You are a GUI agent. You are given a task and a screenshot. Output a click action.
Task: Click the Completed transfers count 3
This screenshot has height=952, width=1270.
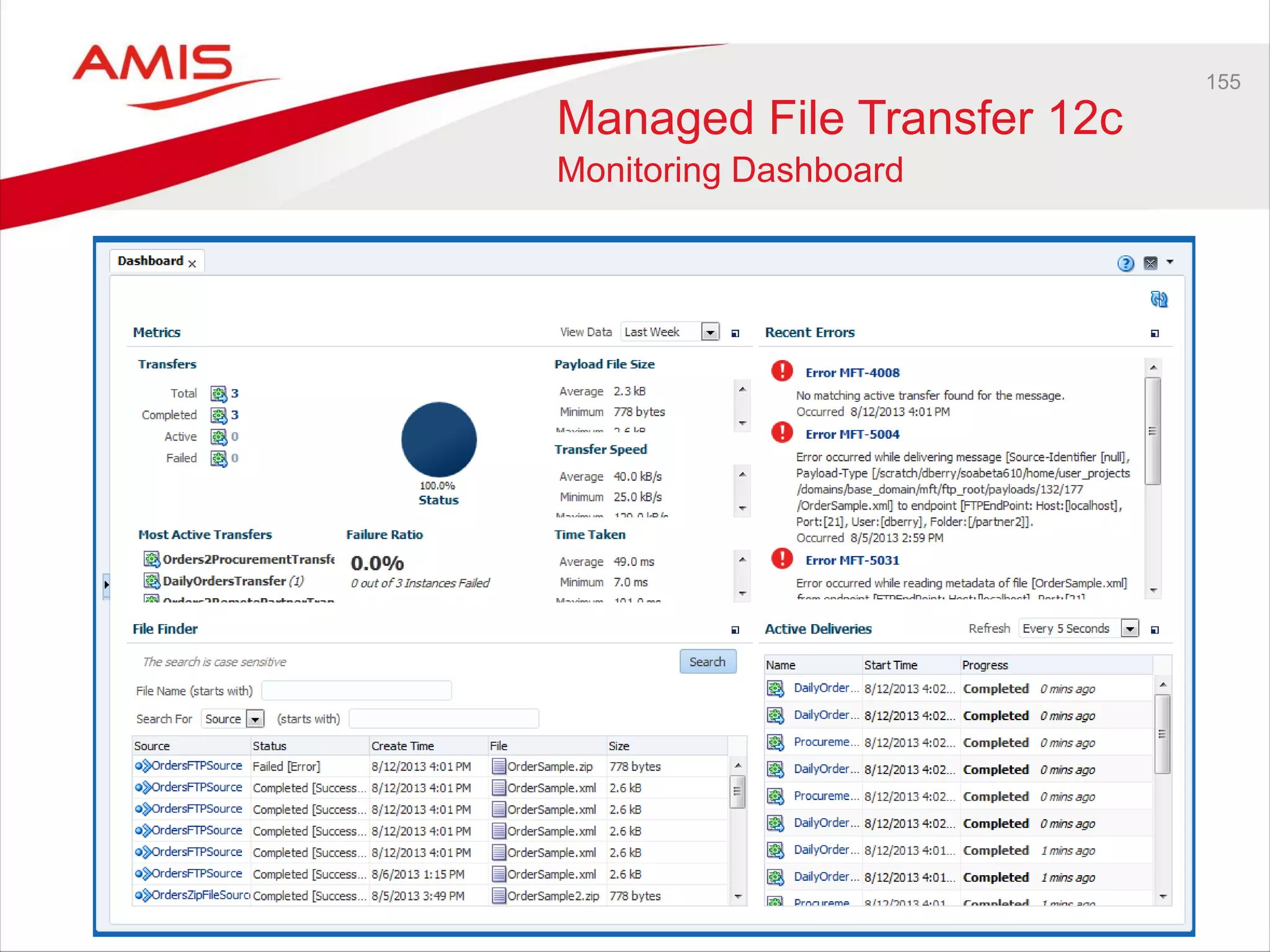coord(235,415)
